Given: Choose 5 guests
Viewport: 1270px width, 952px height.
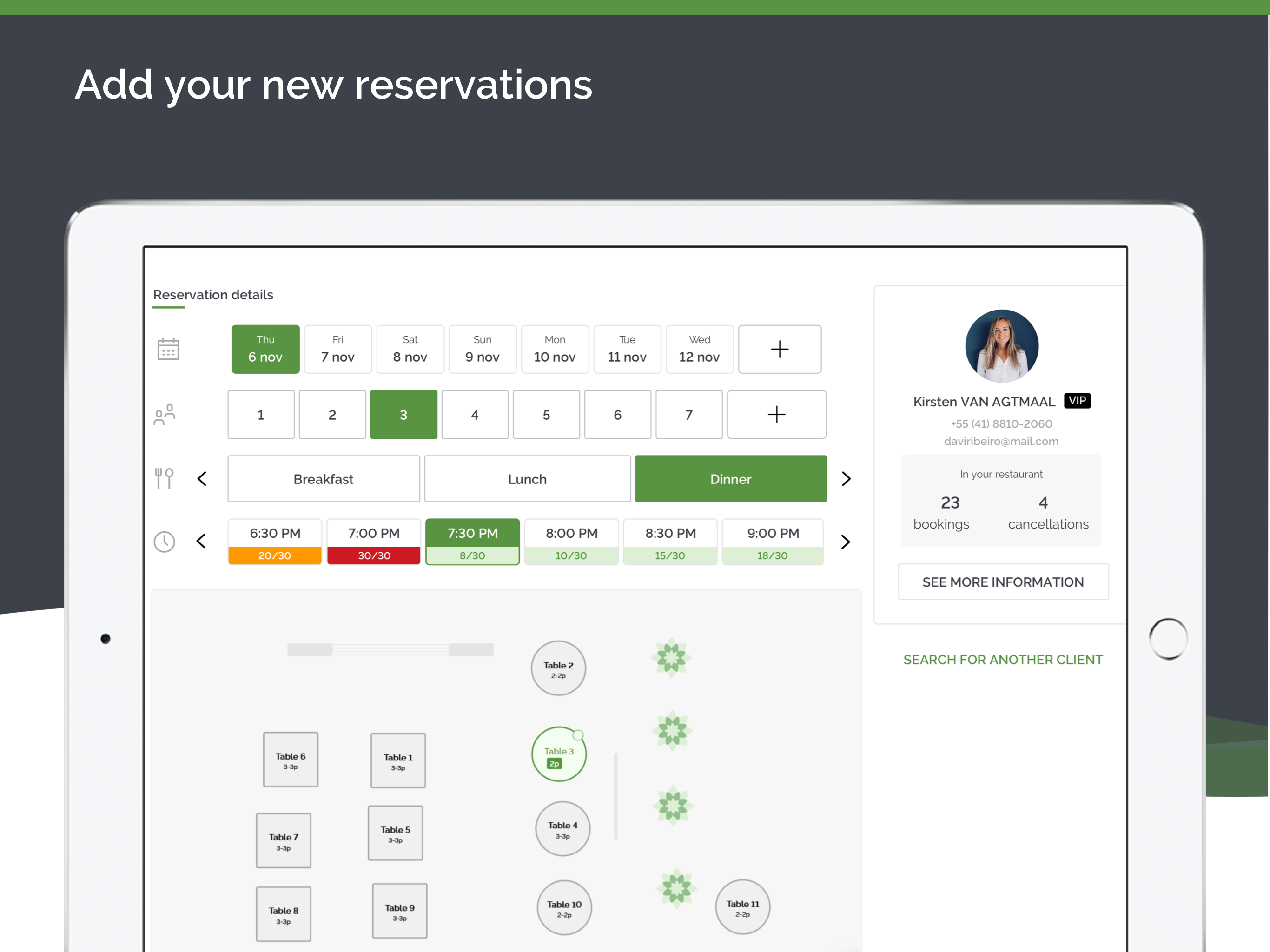Looking at the screenshot, I should [546, 415].
